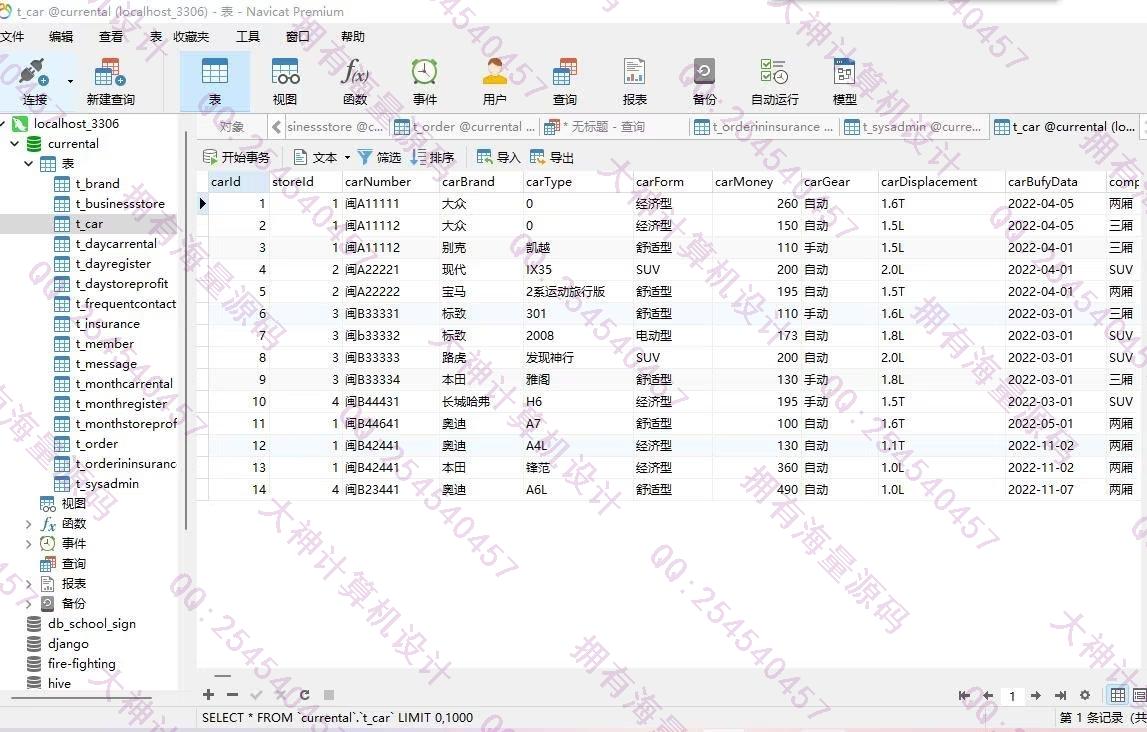Select the fire-fighting database
Image resolution: width=1147 pixels, height=732 pixels.
click(x=81, y=663)
